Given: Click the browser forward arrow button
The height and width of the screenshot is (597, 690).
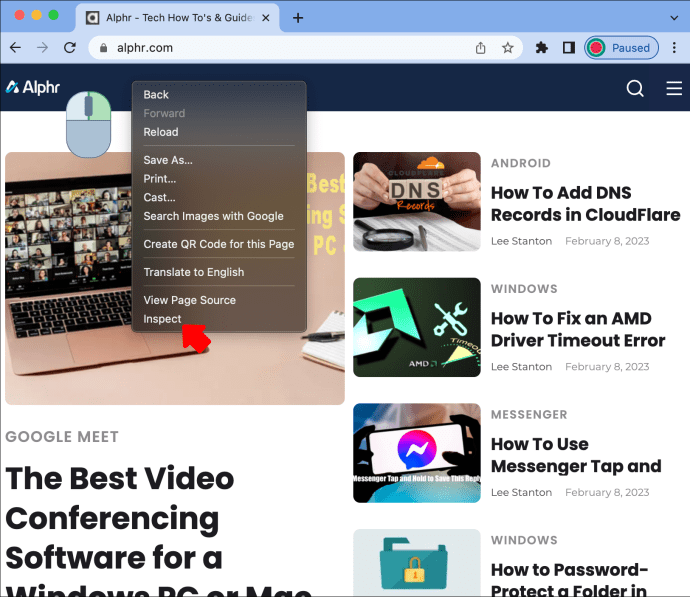Looking at the screenshot, I should tap(42, 48).
